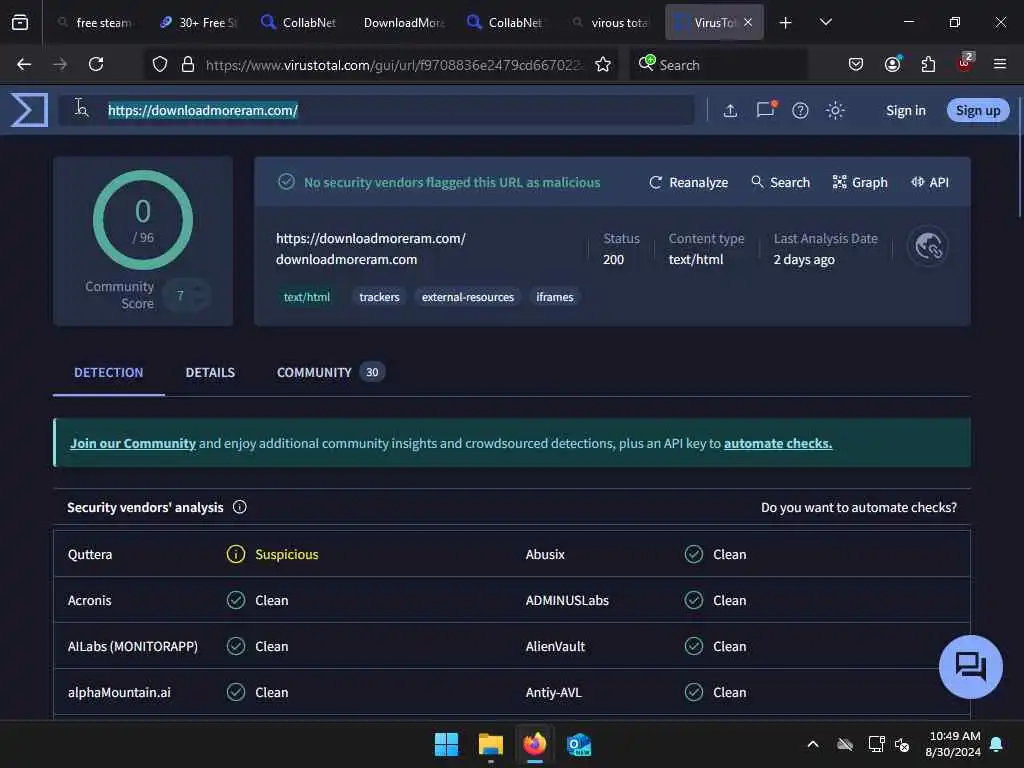This screenshot has width=1024, height=768.
Task: Click the red uBlock extension icon
Action: click(965, 63)
